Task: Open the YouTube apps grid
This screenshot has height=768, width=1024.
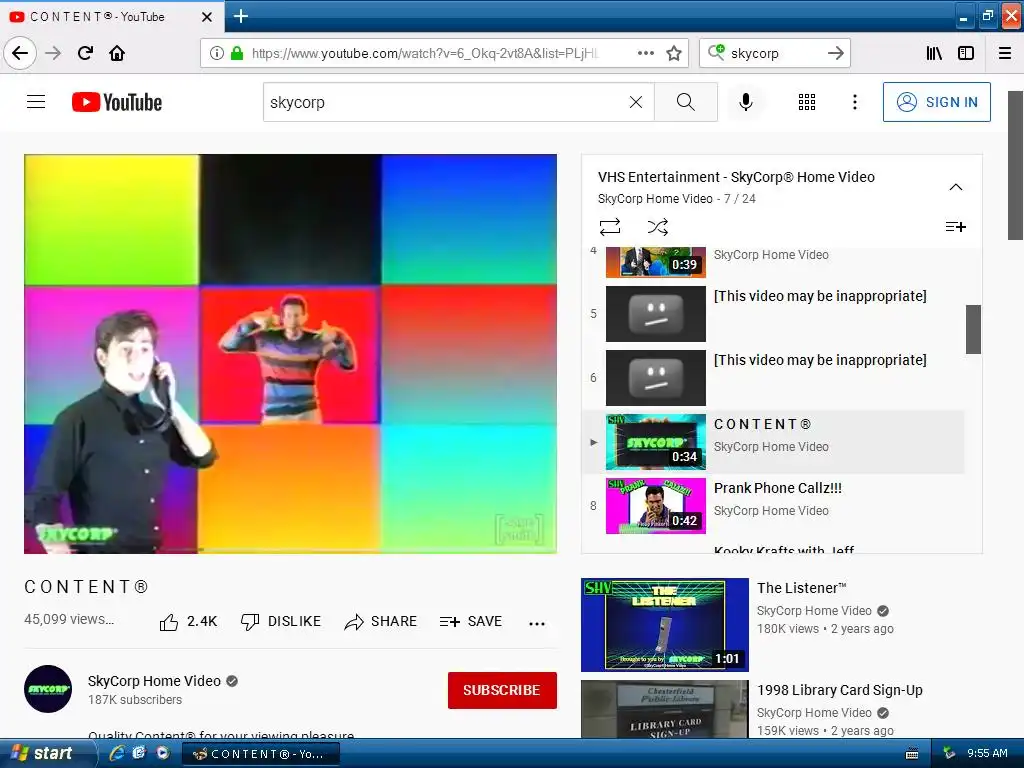Action: click(x=807, y=102)
